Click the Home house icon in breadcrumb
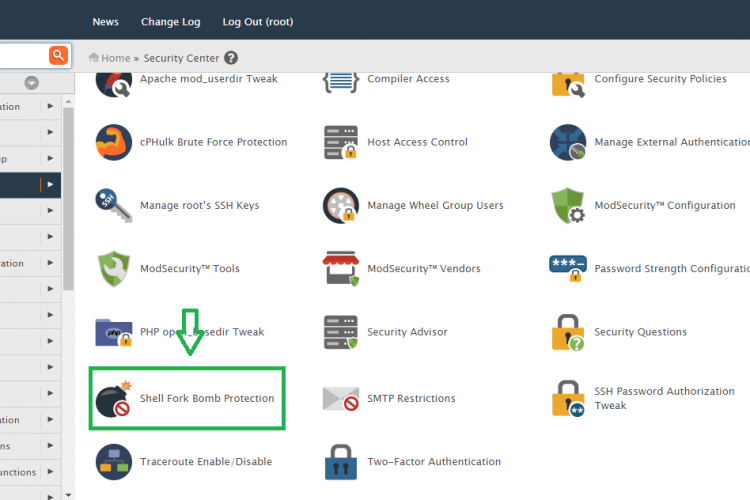 (94, 57)
